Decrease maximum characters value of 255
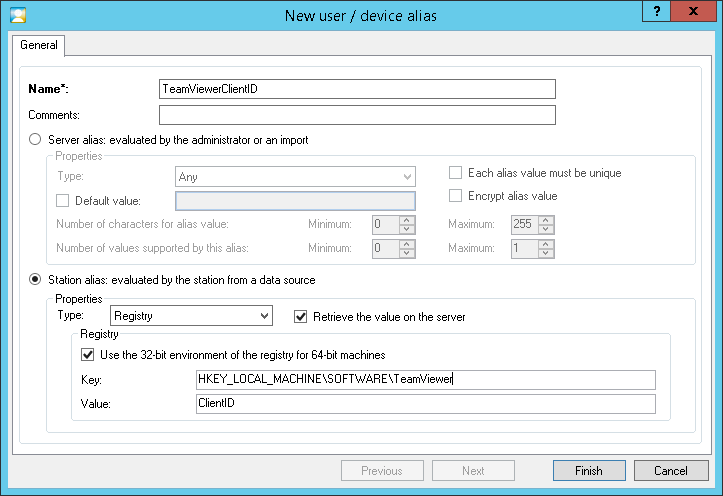The width and height of the screenshot is (723, 496). click(545, 229)
